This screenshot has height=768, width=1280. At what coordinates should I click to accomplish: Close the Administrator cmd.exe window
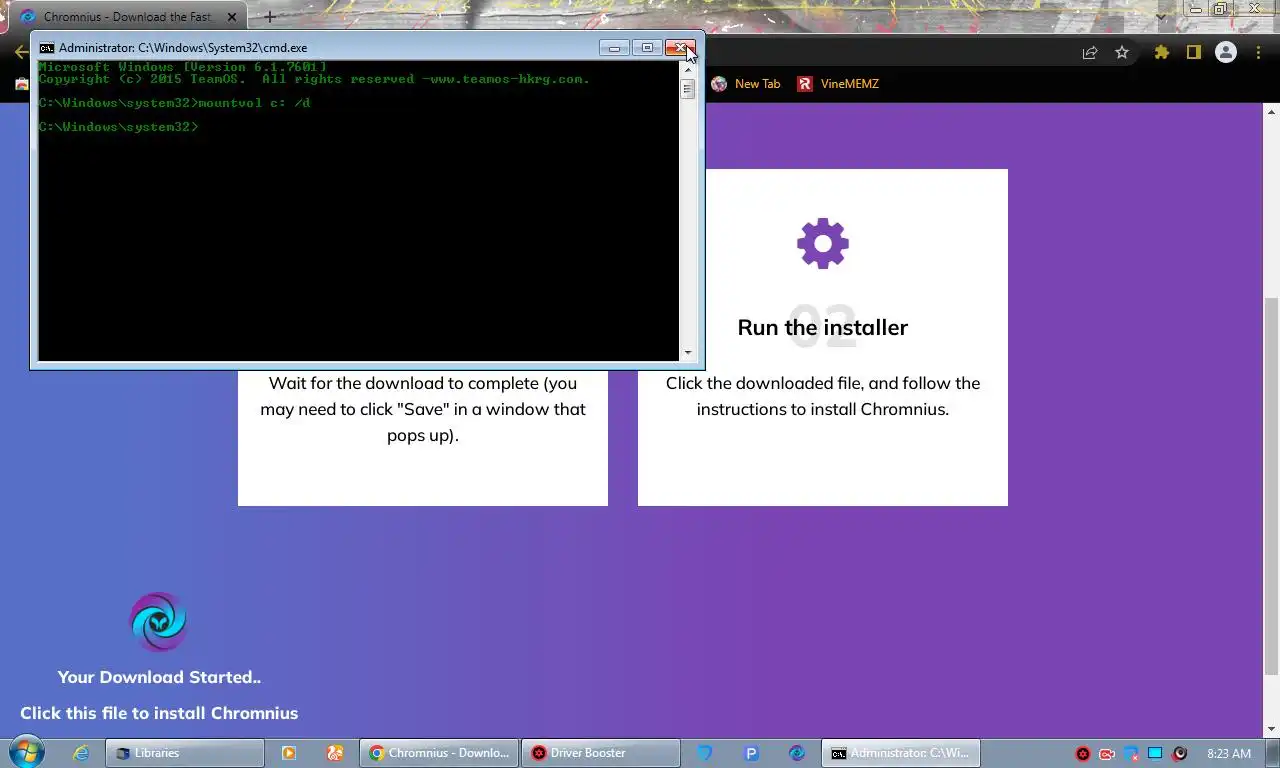coord(680,47)
